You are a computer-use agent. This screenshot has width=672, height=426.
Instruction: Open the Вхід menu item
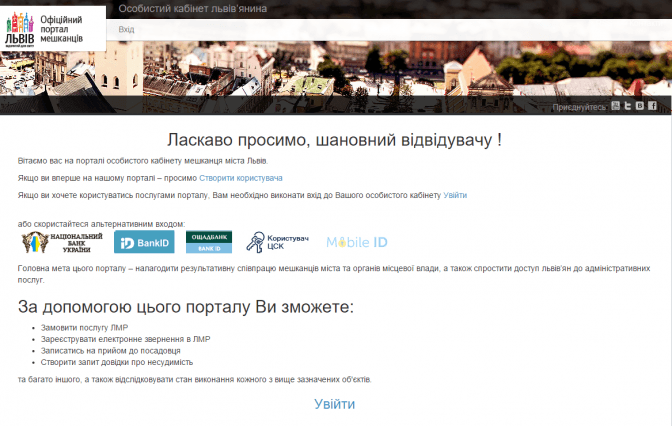tap(127, 30)
